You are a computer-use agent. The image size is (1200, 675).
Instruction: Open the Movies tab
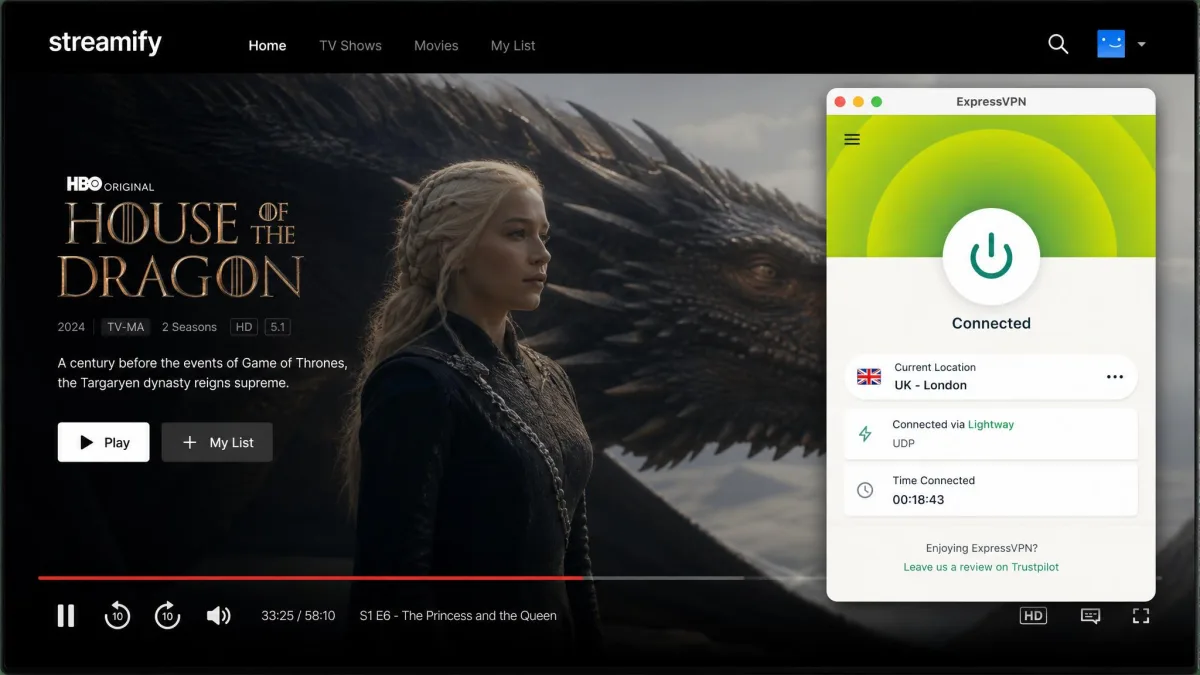[436, 45]
